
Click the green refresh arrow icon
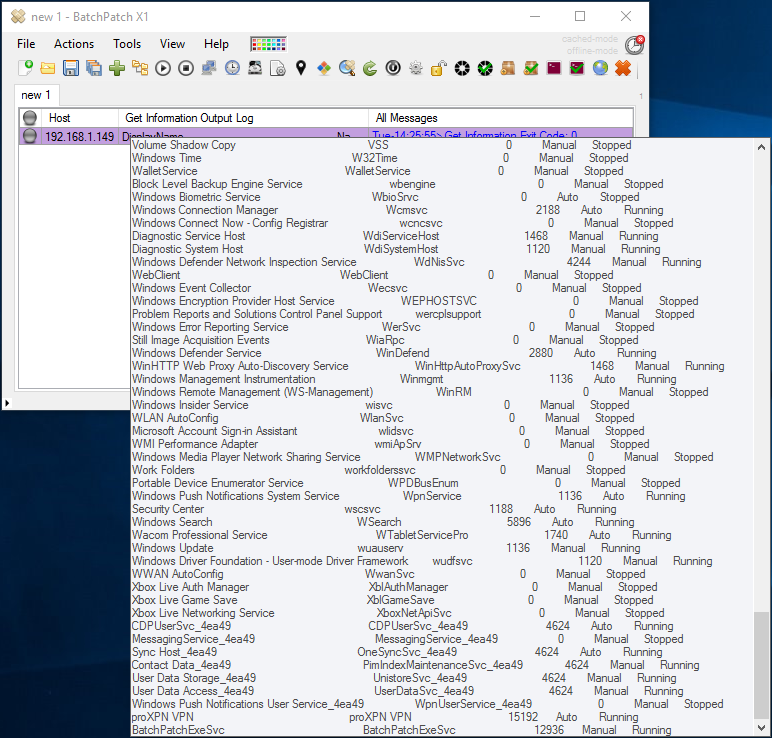click(370, 68)
